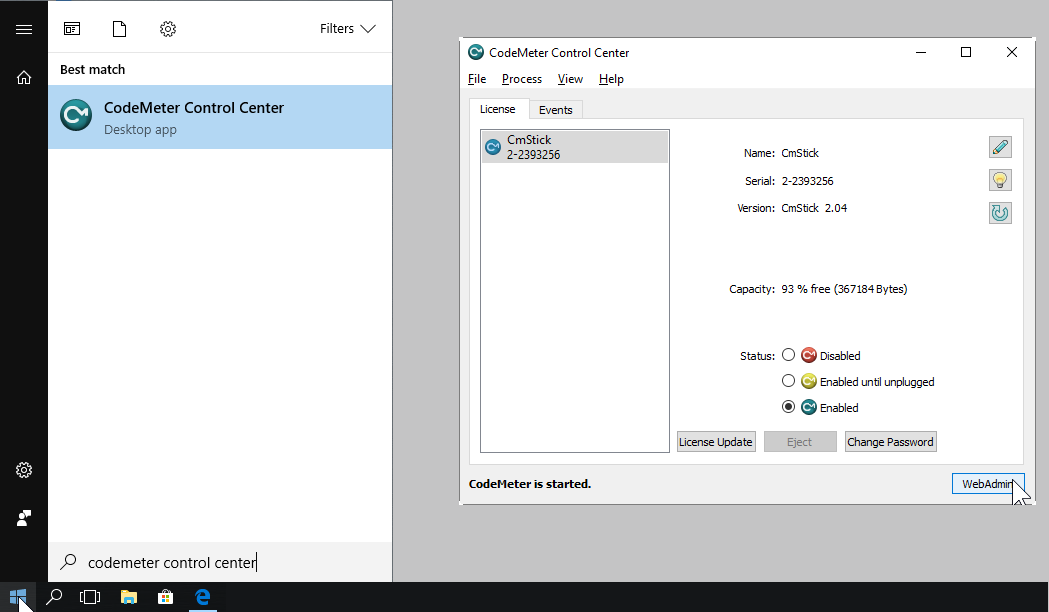Open the File Explorer taskbar icon
The height and width of the screenshot is (612, 1049).
click(x=128, y=597)
